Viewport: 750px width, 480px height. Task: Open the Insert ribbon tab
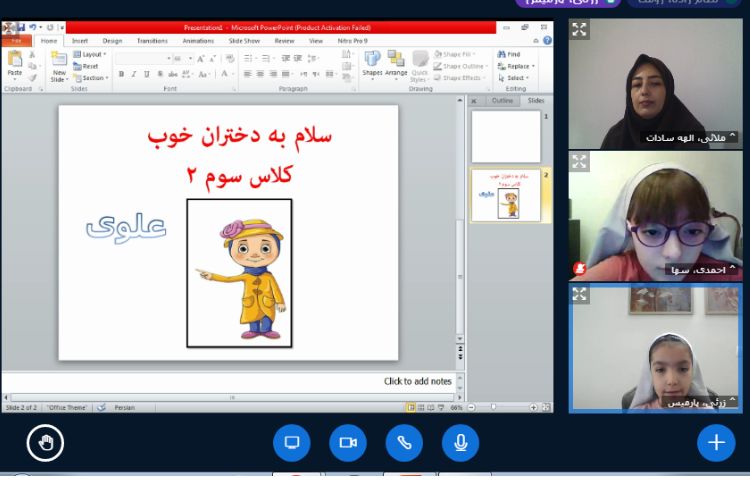click(x=80, y=41)
